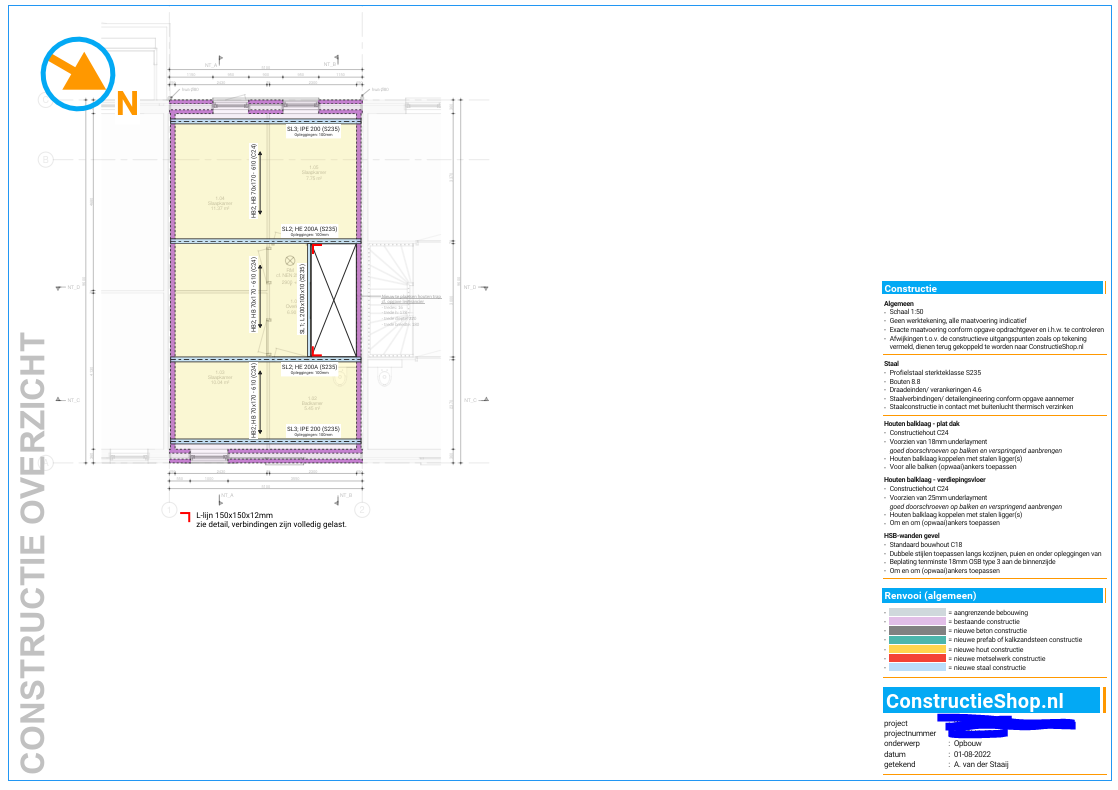This screenshot has height=790, width=1118.
Task: Click the yellow nieuwe hout constructie swatch
Action: 916,649
